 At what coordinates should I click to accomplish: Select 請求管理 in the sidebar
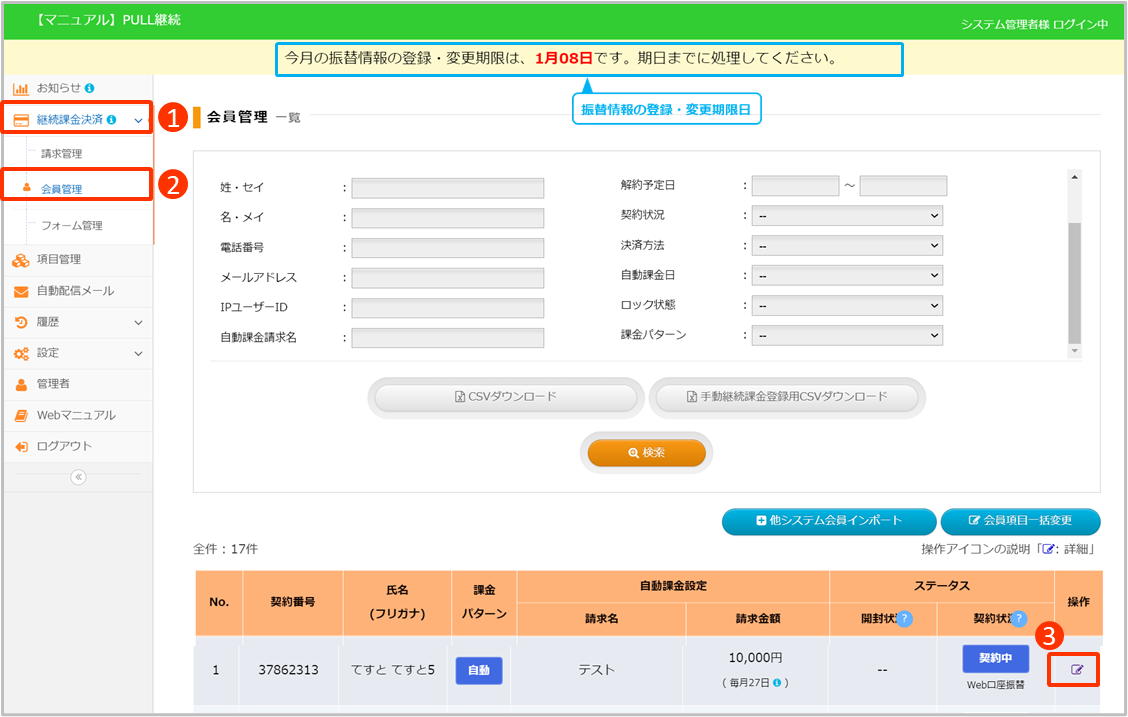coord(61,154)
